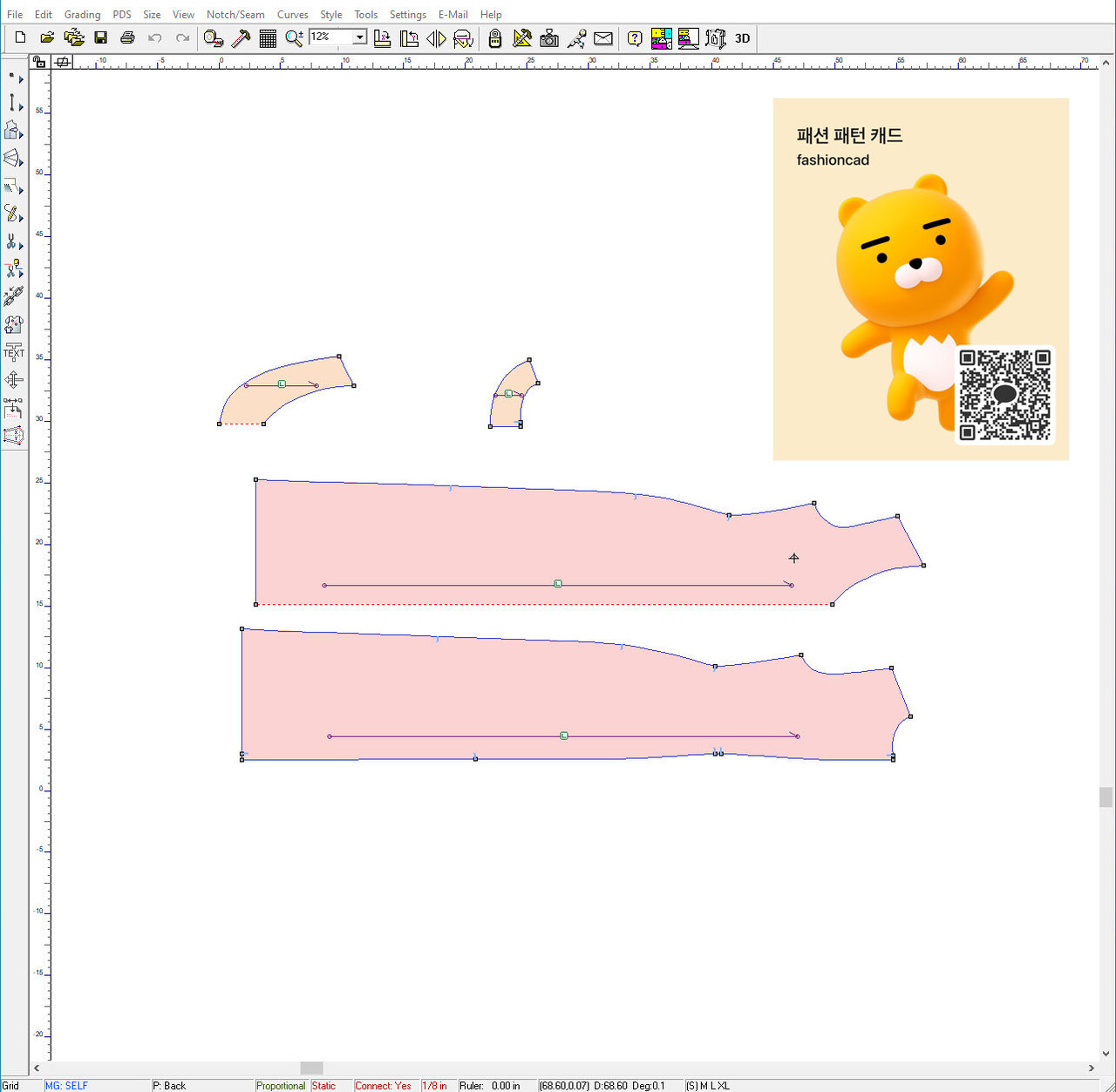Toggle Static mode in status bar
This screenshot has width=1116, height=1092.
pyautogui.click(x=323, y=1085)
